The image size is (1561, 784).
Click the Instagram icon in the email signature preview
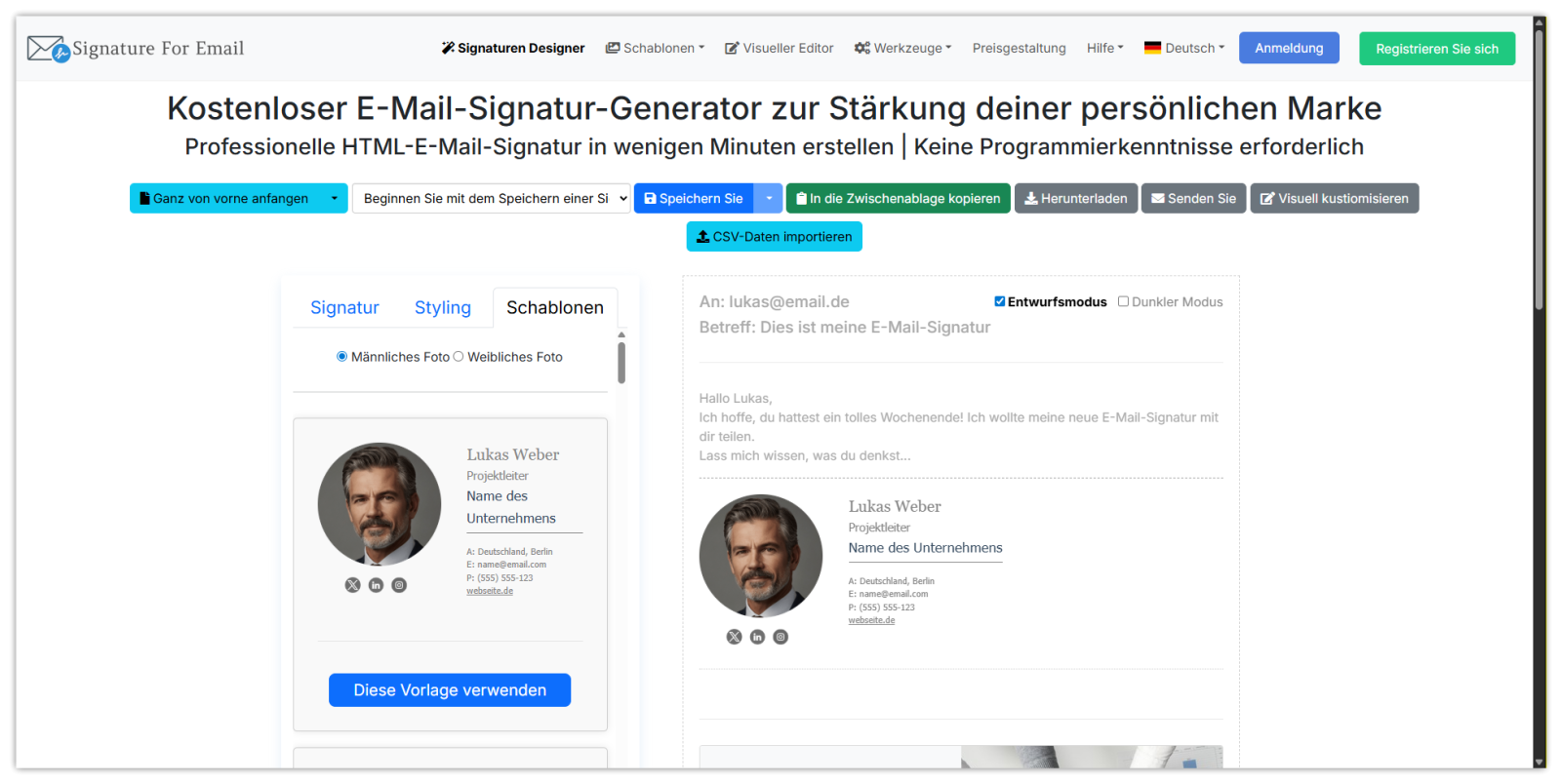(780, 636)
